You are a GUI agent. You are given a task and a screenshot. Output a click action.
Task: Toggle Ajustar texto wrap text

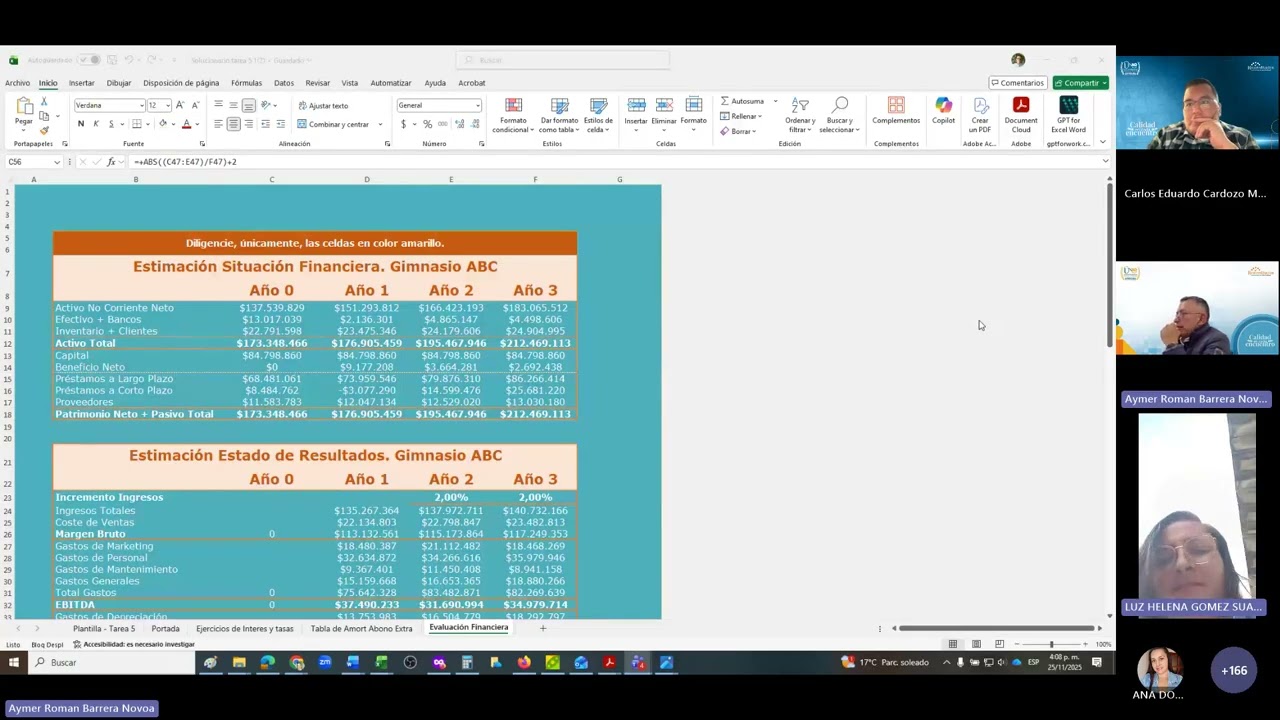(323, 105)
